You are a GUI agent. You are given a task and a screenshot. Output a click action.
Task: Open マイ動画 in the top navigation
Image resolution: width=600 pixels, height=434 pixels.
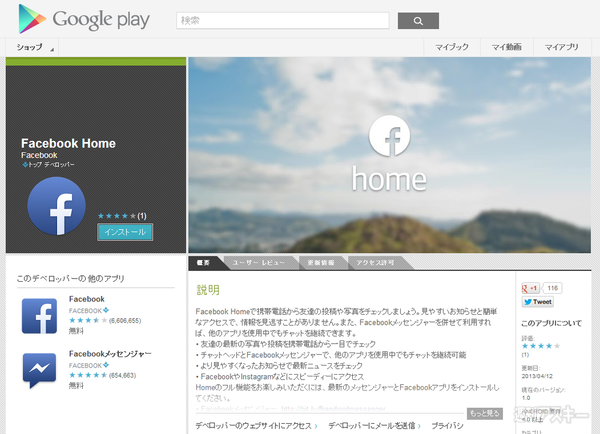pyautogui.click(x=507, y=47)
